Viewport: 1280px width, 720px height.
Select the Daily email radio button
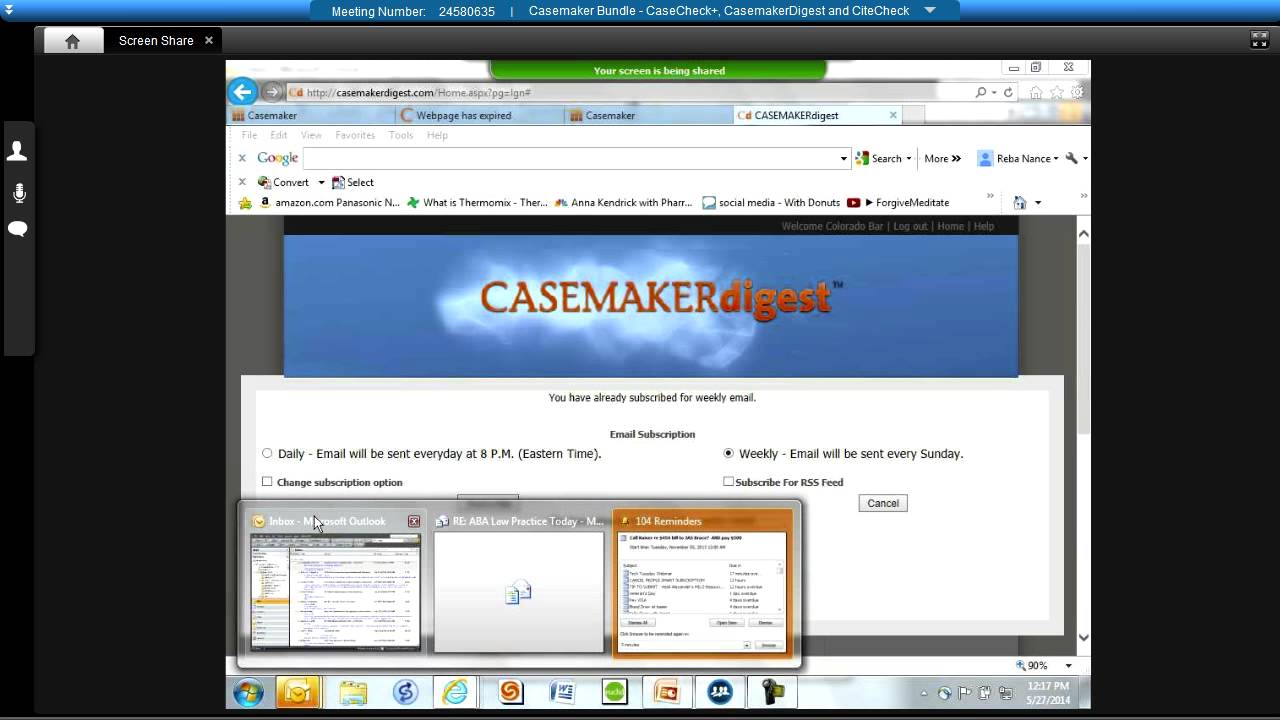click(x=267, y=453)
